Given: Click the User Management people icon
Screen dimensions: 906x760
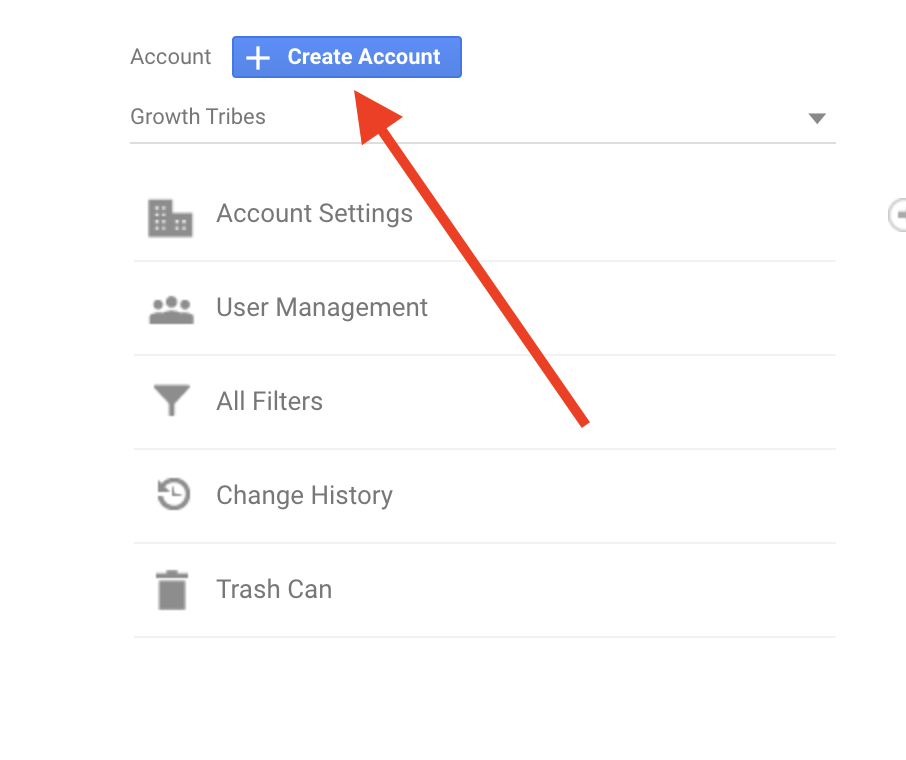Looking at the screenshot, I should 171,310.
